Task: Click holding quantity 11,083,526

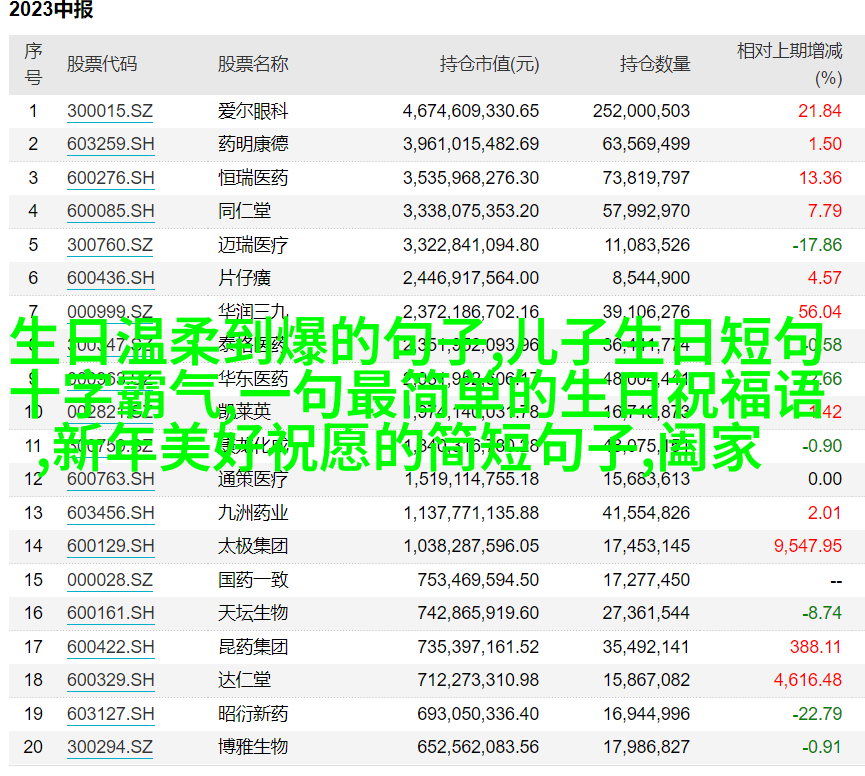Action: click(x=647, y=245)
